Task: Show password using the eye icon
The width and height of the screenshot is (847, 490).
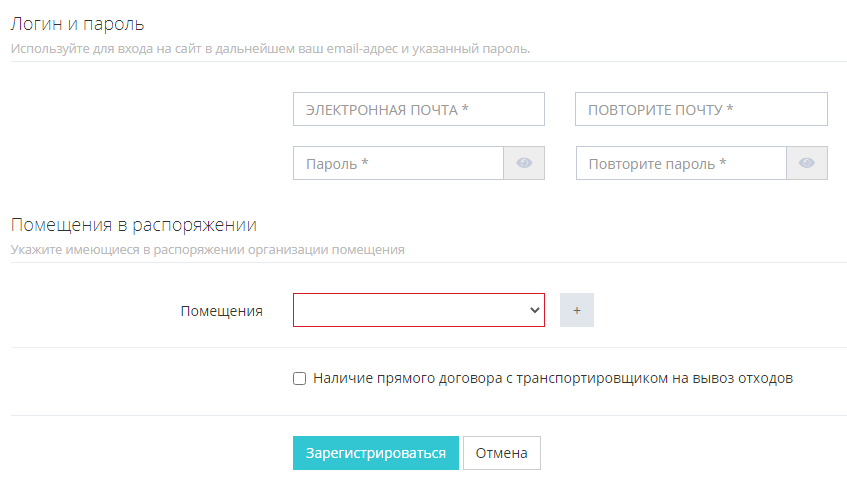Action: 524,163
